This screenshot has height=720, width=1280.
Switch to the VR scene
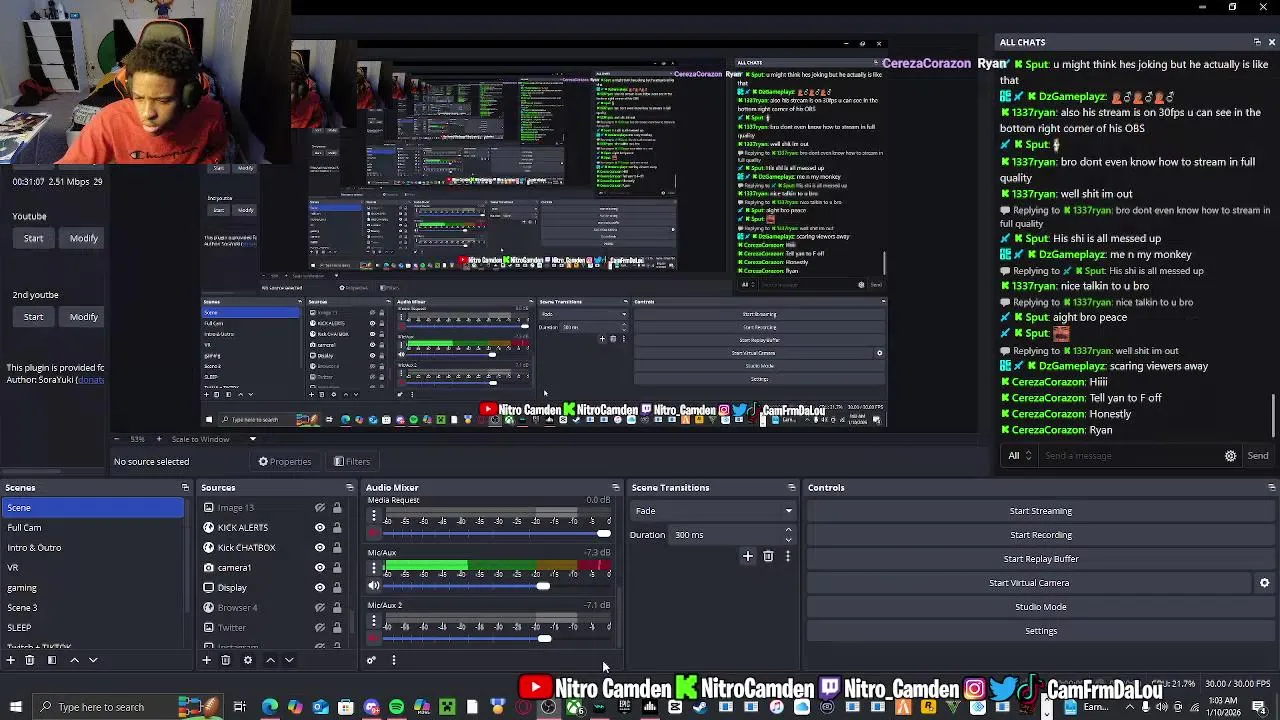click(93, 568)
